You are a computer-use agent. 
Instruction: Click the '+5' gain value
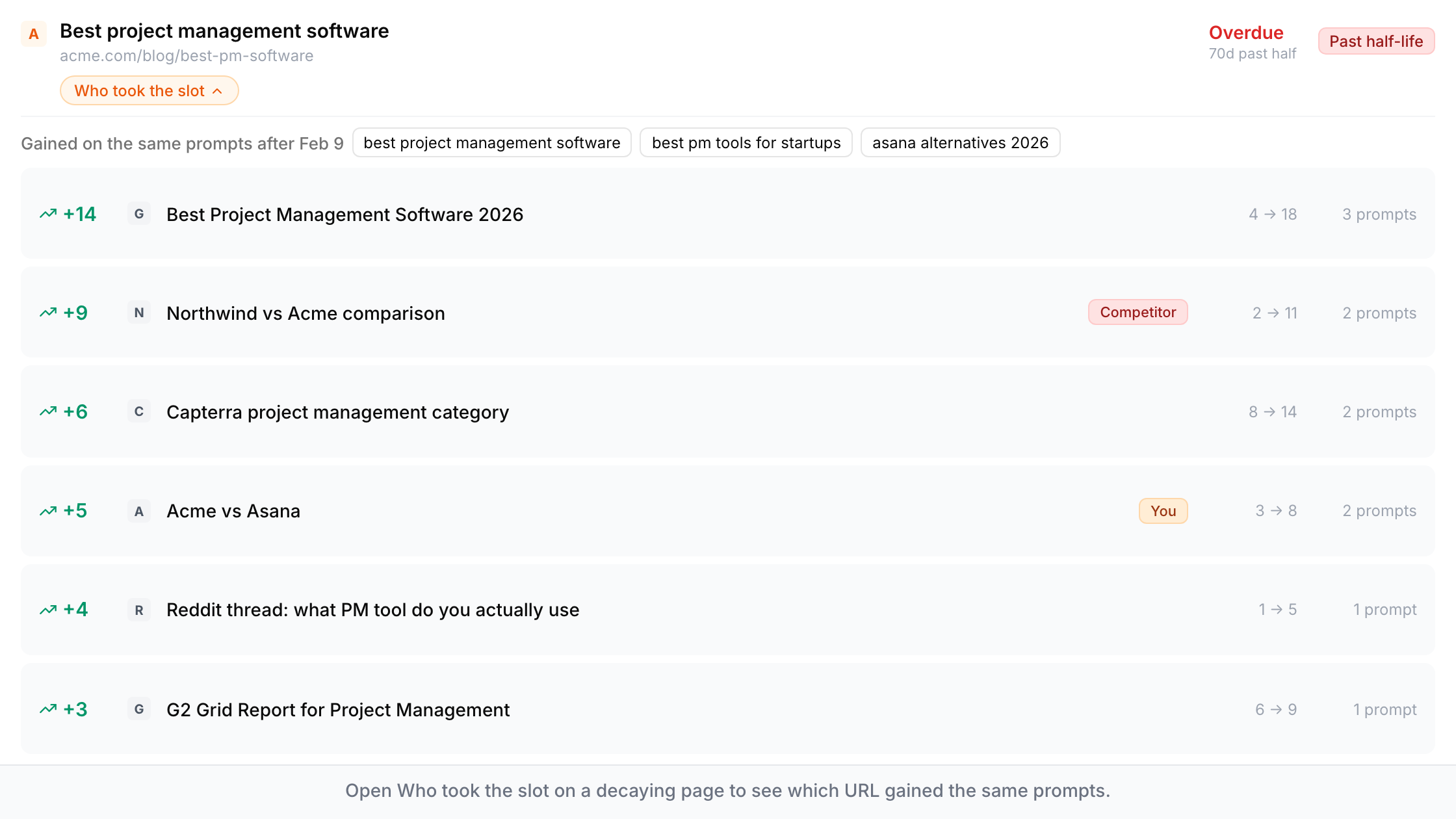pyautogui.click(x=75, y=511)
